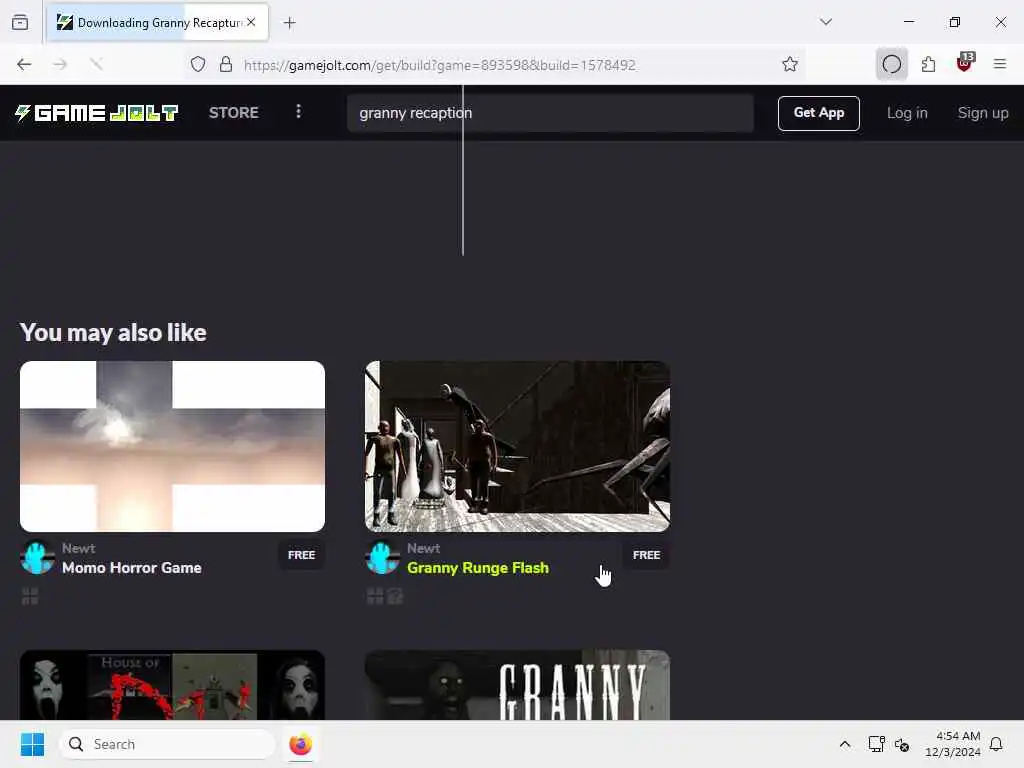View site security lock information

pyautogui.click(x=226, y=64)
